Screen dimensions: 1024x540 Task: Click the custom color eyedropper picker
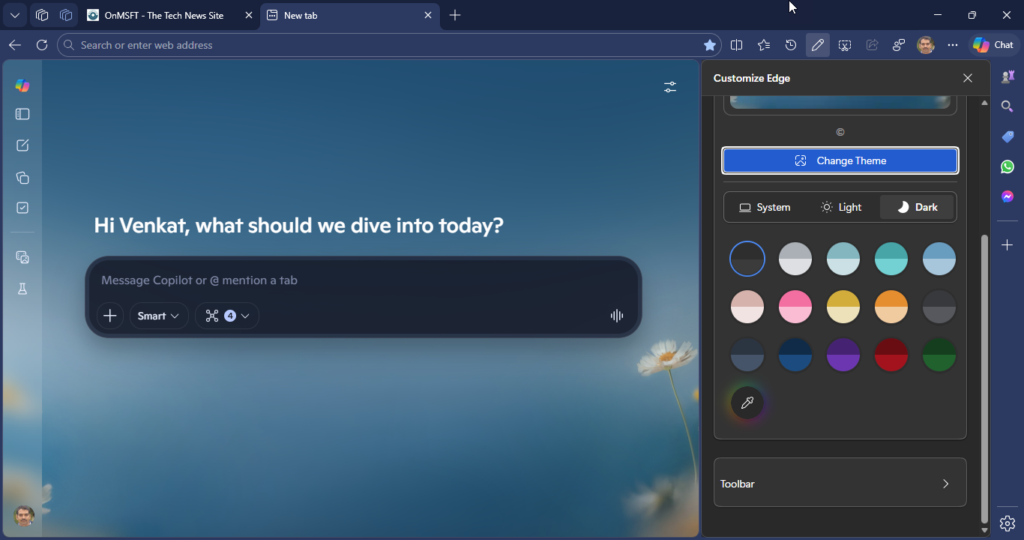click(x=747, y=403)
